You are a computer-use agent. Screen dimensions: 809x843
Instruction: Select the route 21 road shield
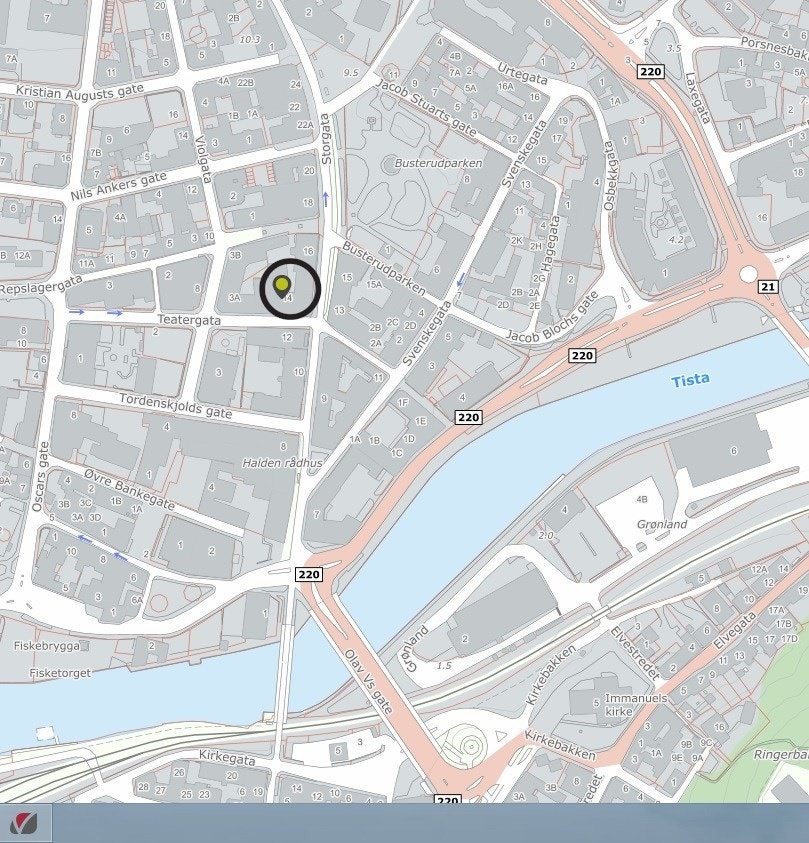(x=768, y=287)
